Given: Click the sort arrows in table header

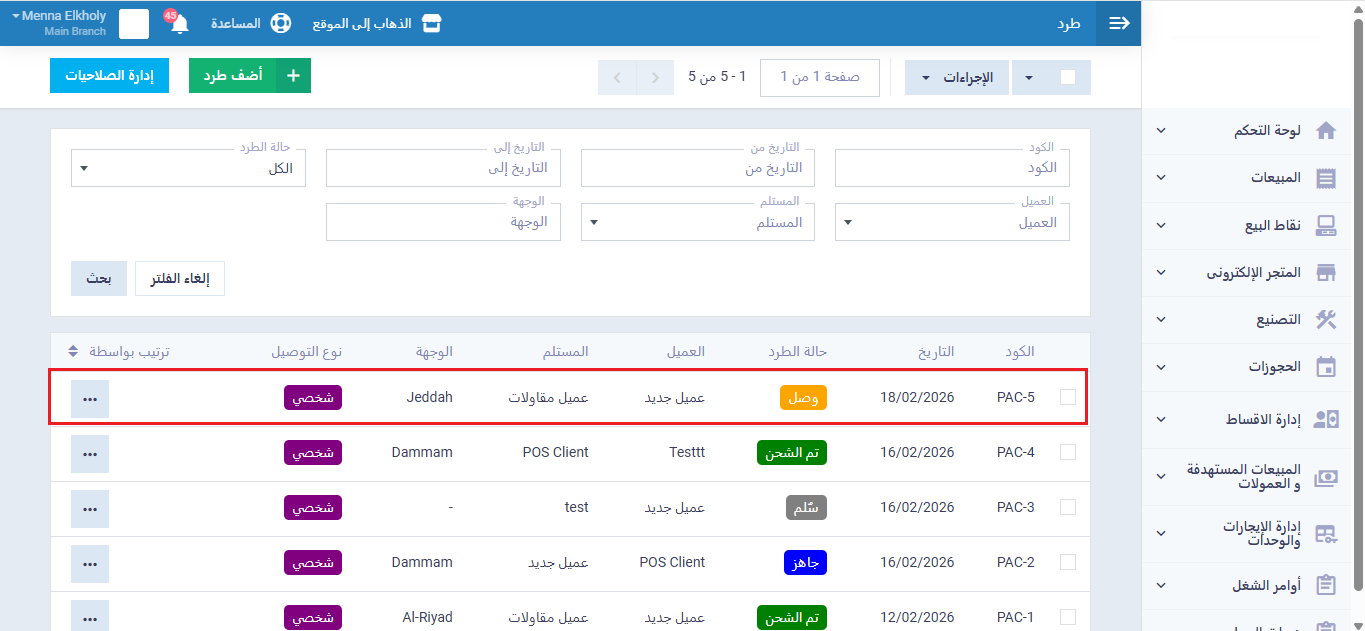Looking at the screenshot, I should pos(73,352).
